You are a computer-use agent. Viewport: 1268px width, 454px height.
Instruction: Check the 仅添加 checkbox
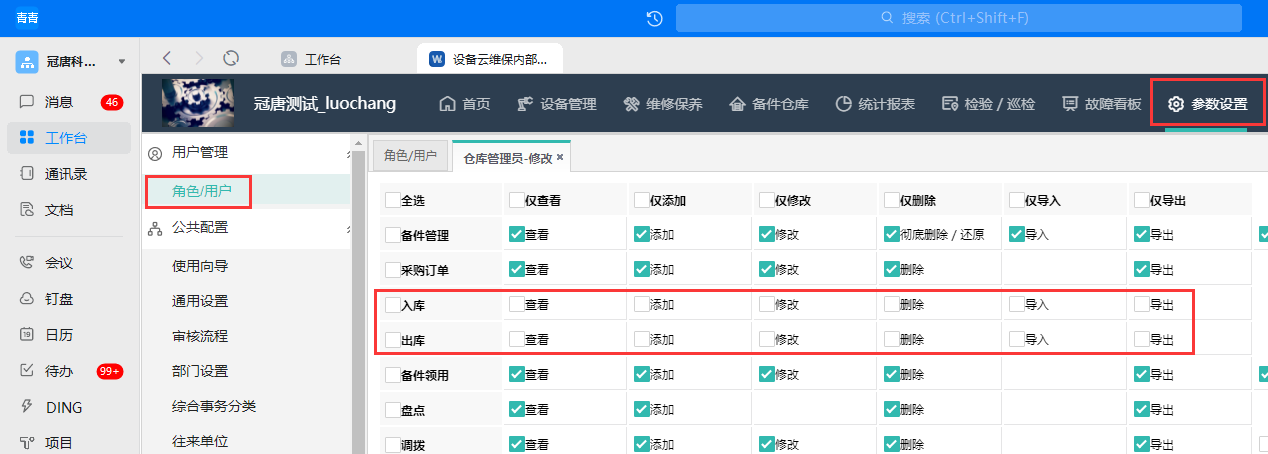click(x=642, y=199)
